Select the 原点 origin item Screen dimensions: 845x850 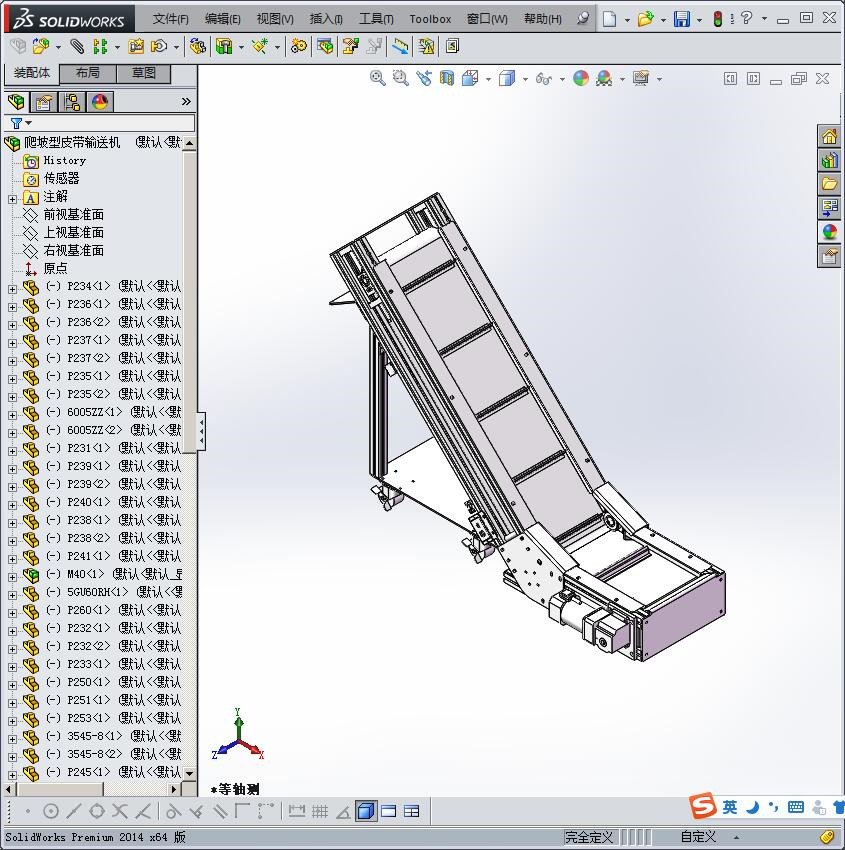[x=55, y=268]
